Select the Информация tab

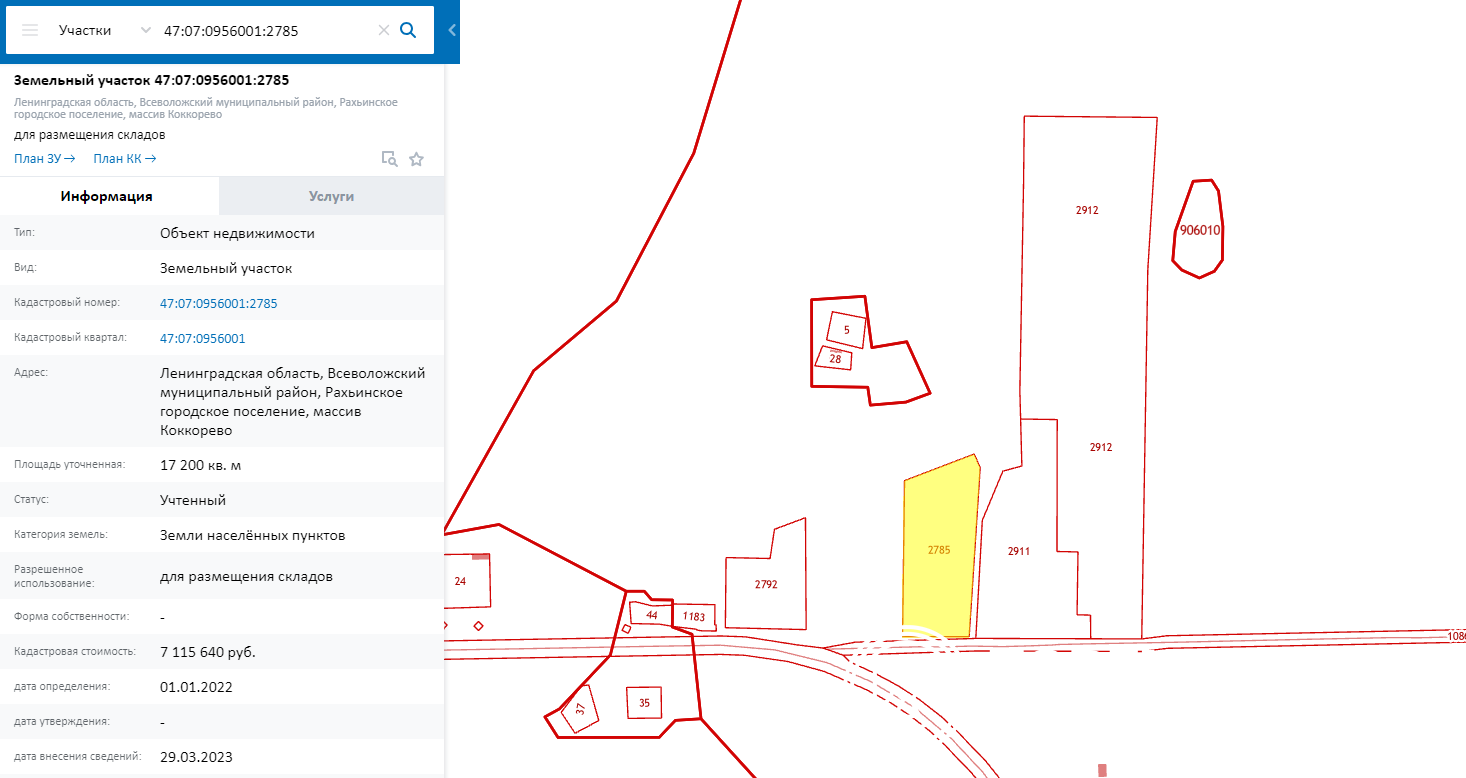click(x=107, y=196)
